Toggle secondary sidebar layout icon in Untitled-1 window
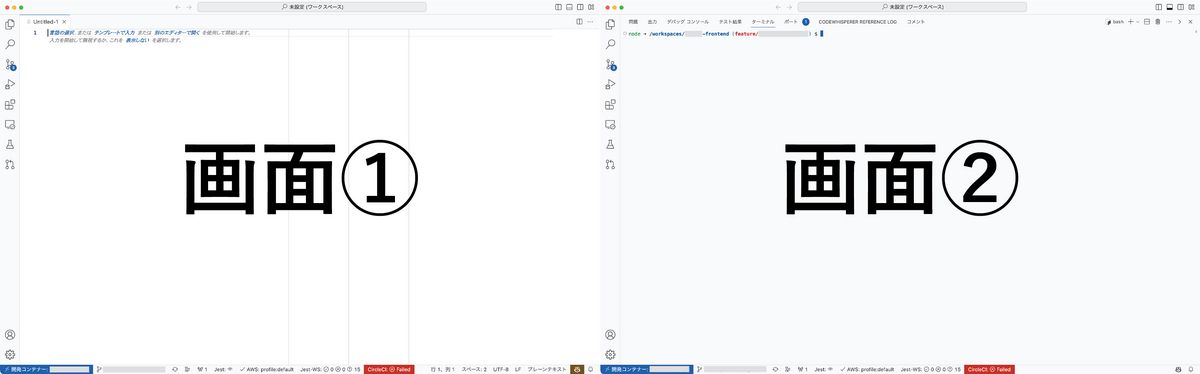Image resolution: width=1200 pixels, height=374 pixels. click(x=579, y=7)
